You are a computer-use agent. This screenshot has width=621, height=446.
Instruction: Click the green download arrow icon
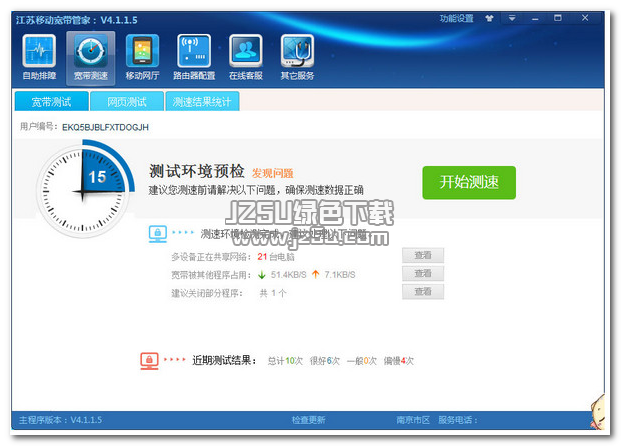(261, 274)
